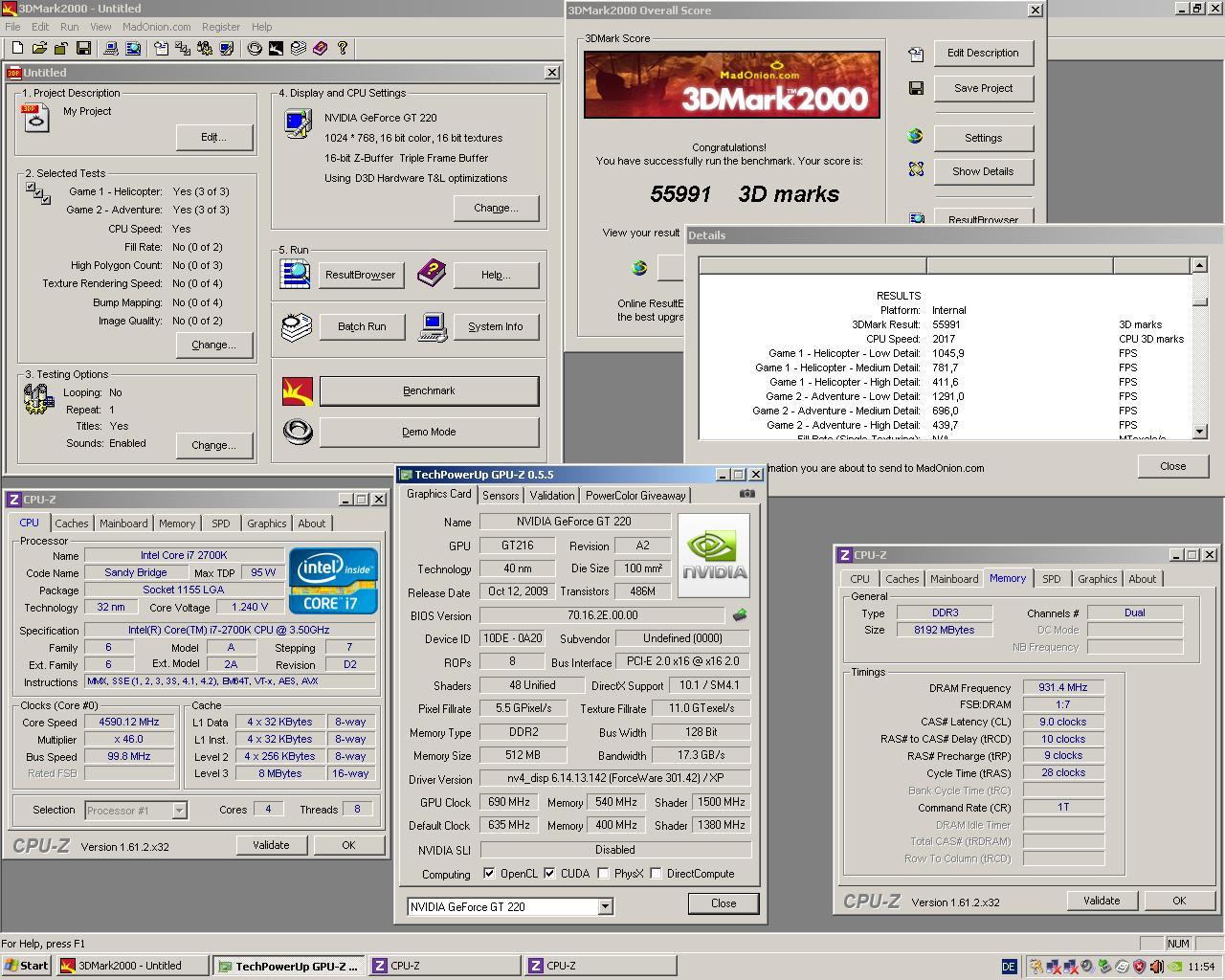Click the icon beside Show Details
This screenshot has width=1225, height=980.
pyautogui.click(x=916, y=169)
